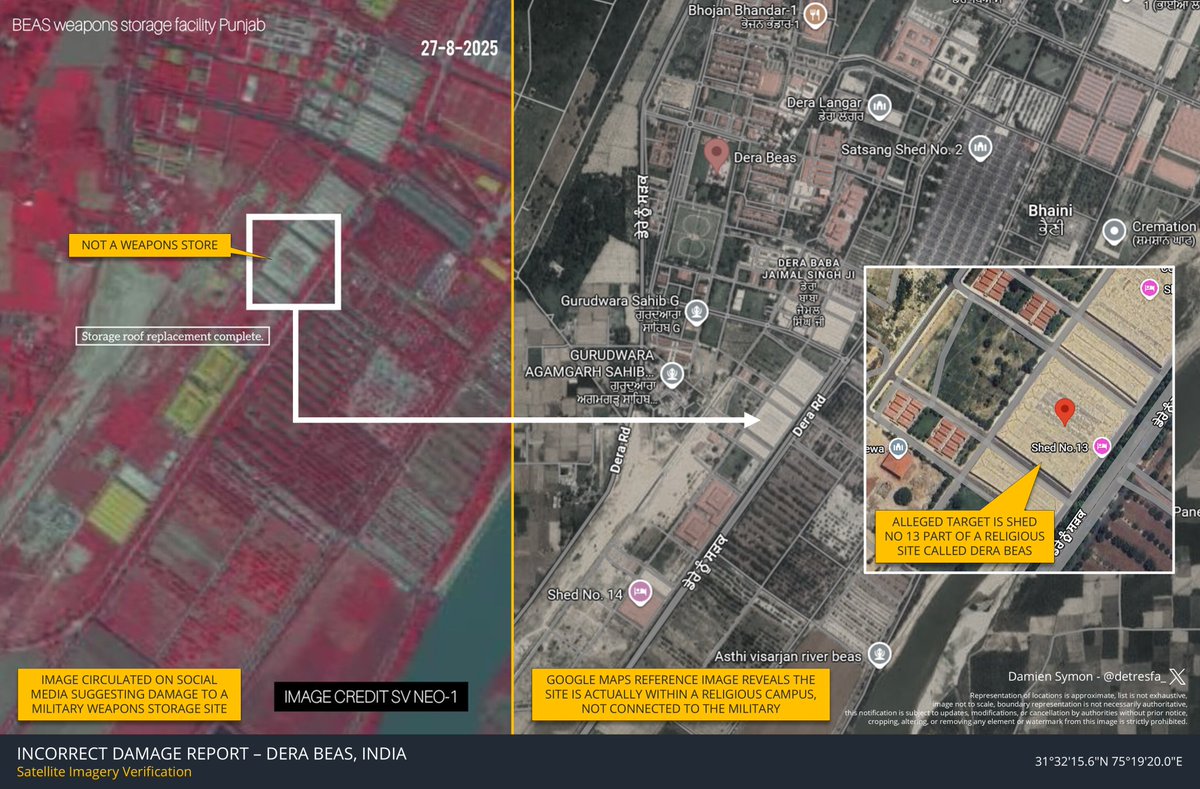
Task: Click the Storage roof replacement complete caption
Action: 173,336
